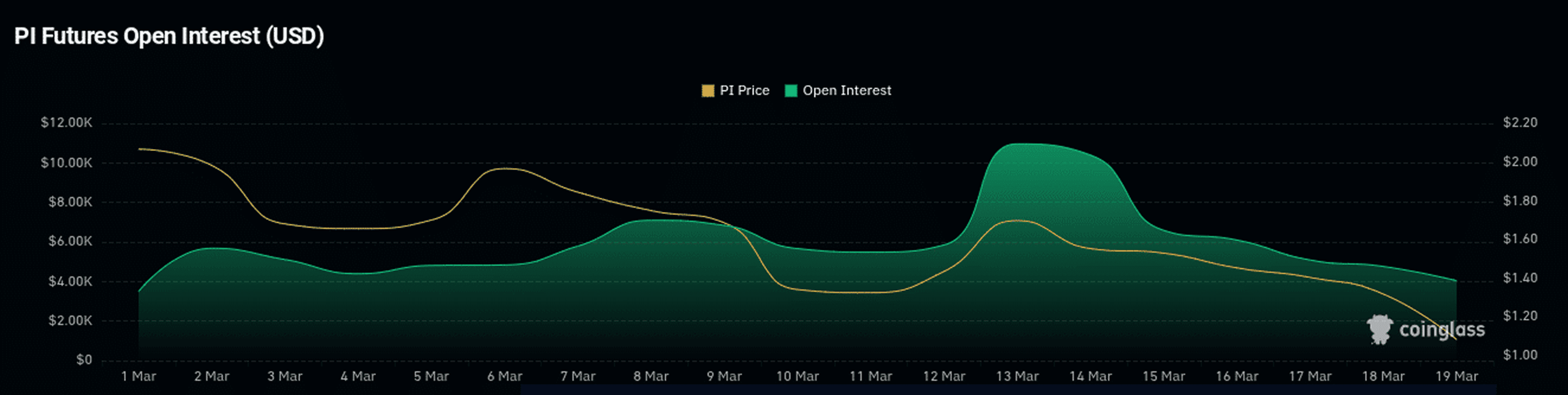Select the 19 Mar date label
1568x395 pixels.
[1456, 377]
